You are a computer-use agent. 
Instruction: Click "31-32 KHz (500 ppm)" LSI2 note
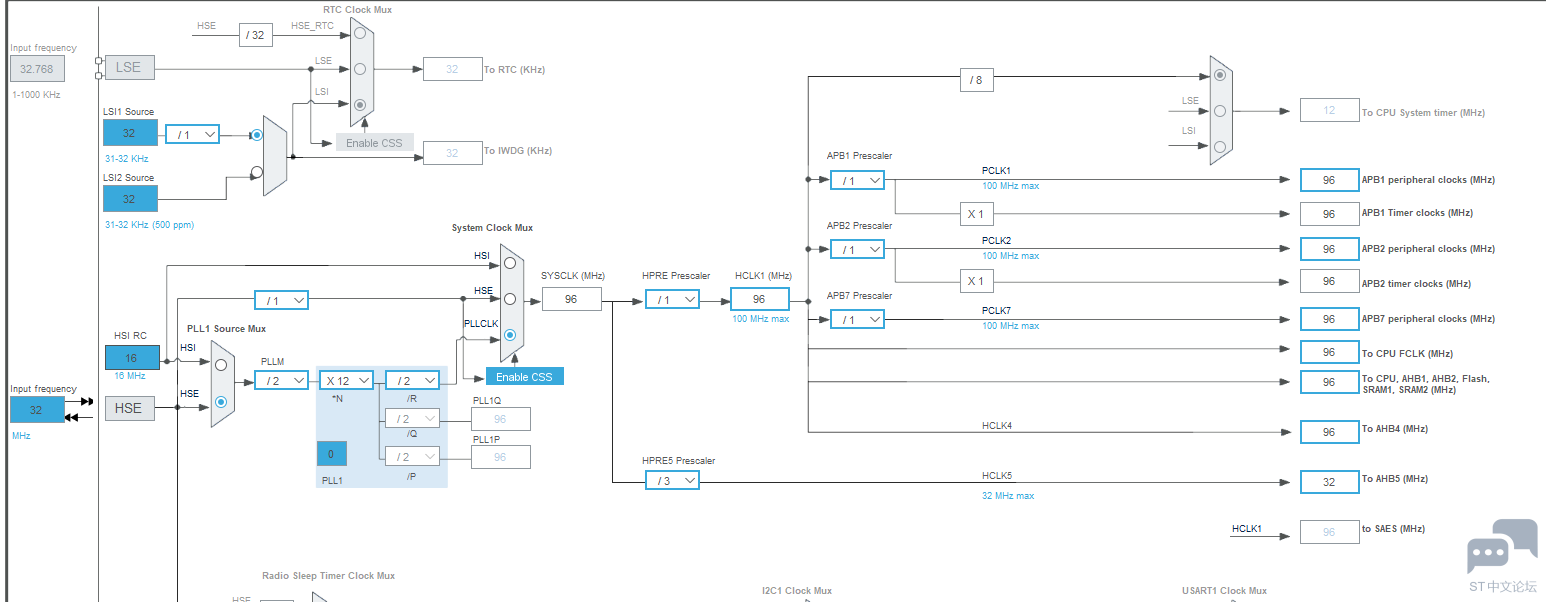coord(149,225)
